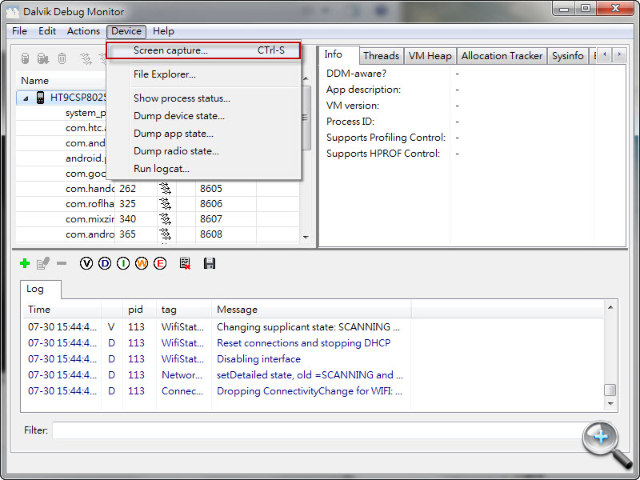
Task: Select the HT9CSP802 device phone icon
Action: 40,98
